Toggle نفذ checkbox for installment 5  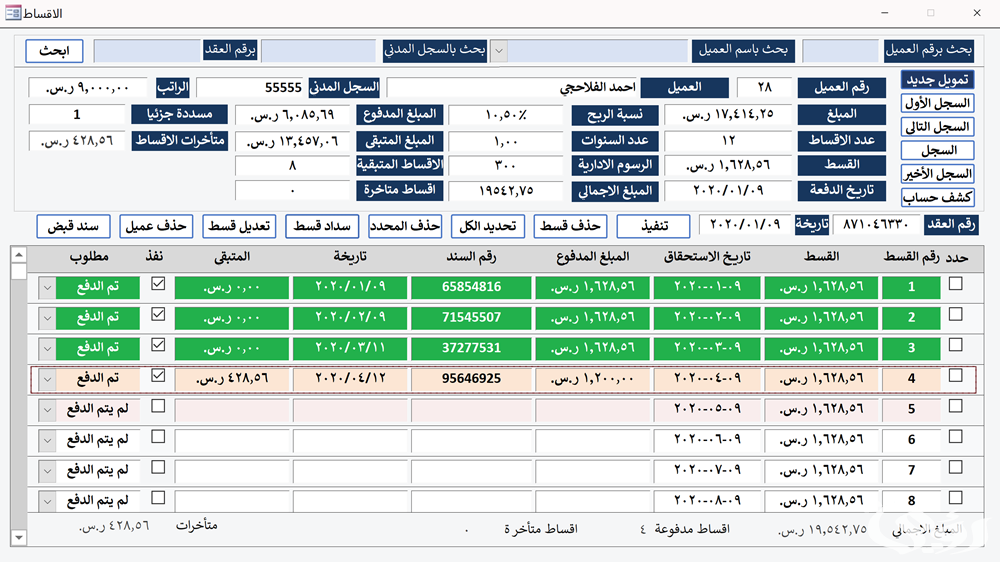[x=158, y=406]
